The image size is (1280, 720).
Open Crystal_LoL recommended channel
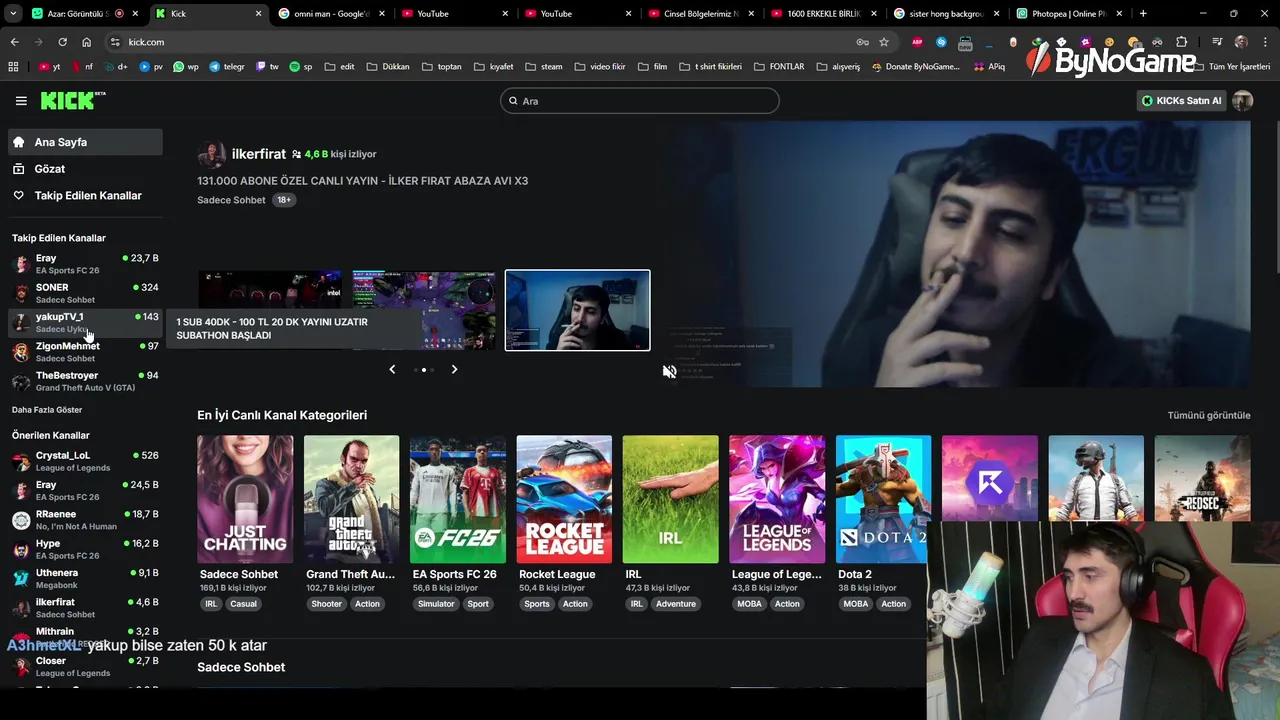coord(85,461)
